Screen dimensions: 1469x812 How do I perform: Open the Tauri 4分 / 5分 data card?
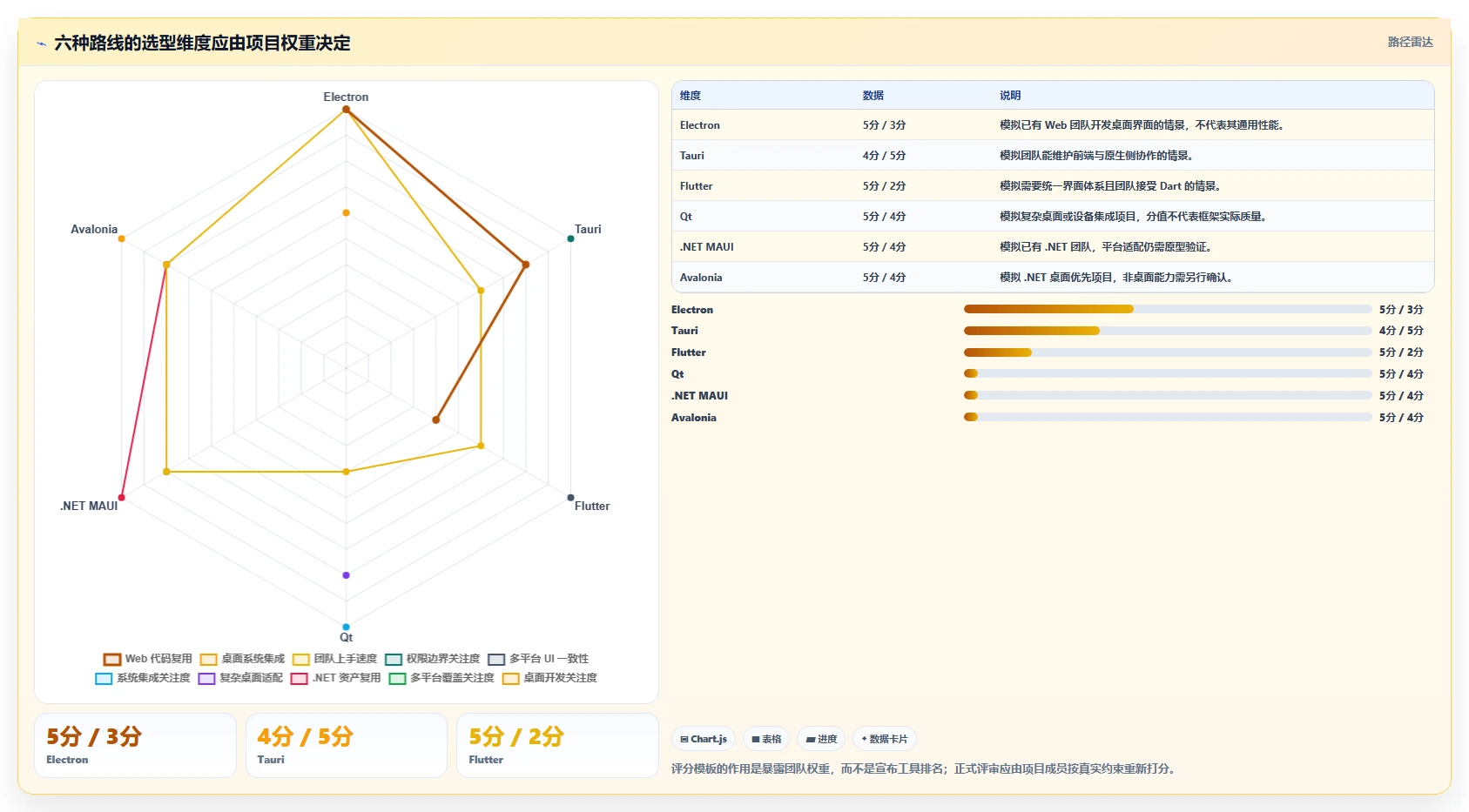[347, 745]
